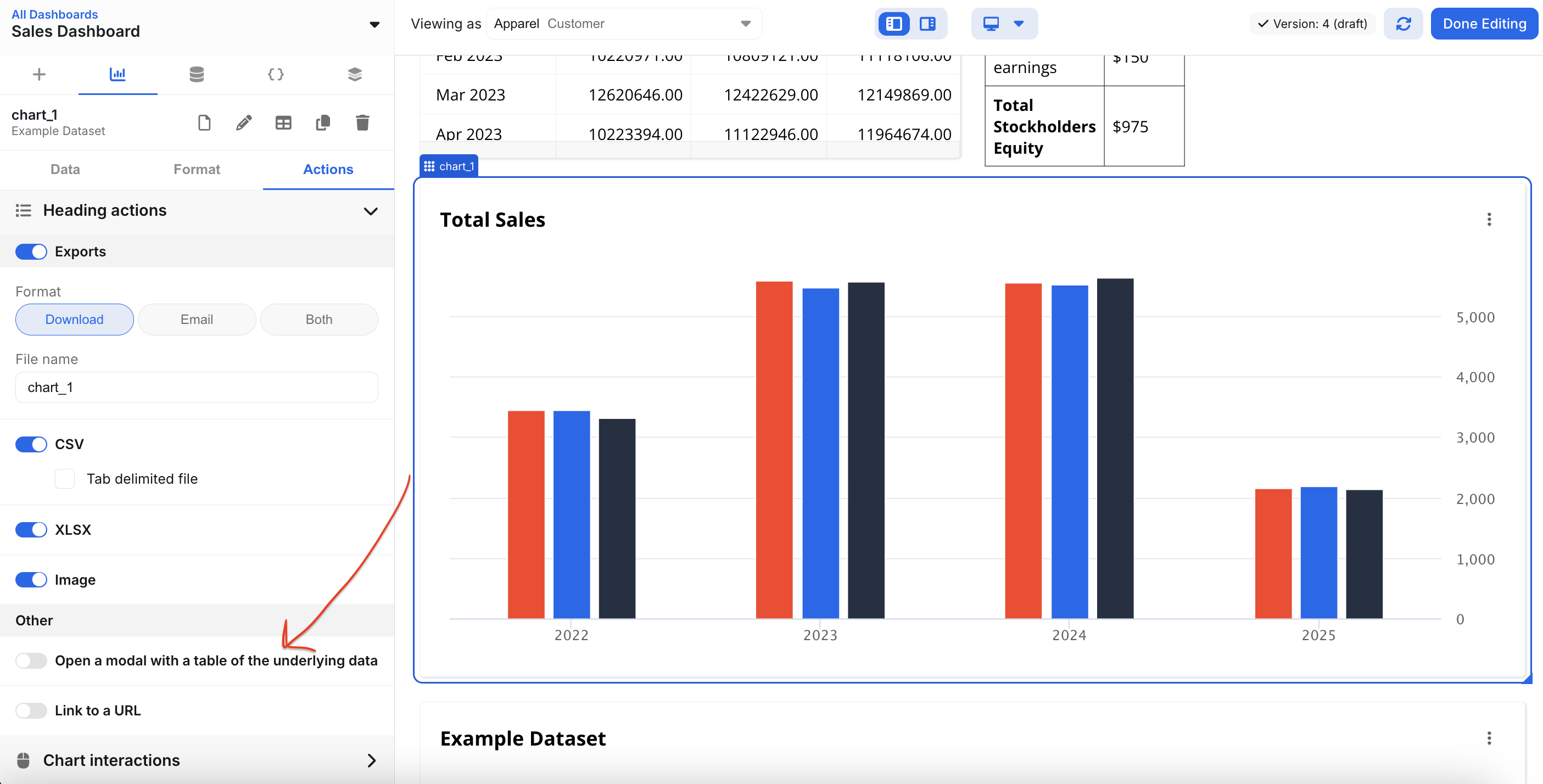Expand the Chart interactions section
The image size is (1543, 784).
coord(371,760)
